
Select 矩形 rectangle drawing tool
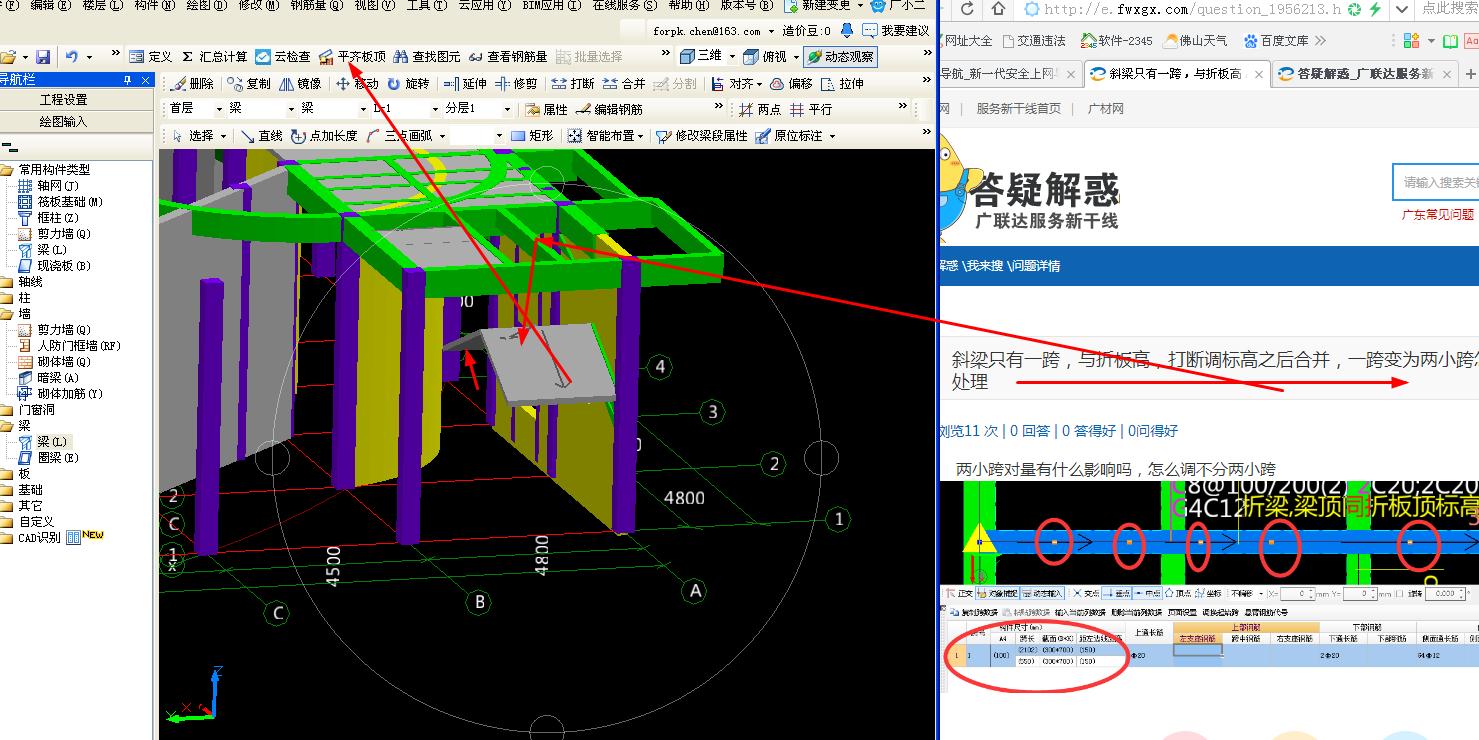(x=531, y=135)
